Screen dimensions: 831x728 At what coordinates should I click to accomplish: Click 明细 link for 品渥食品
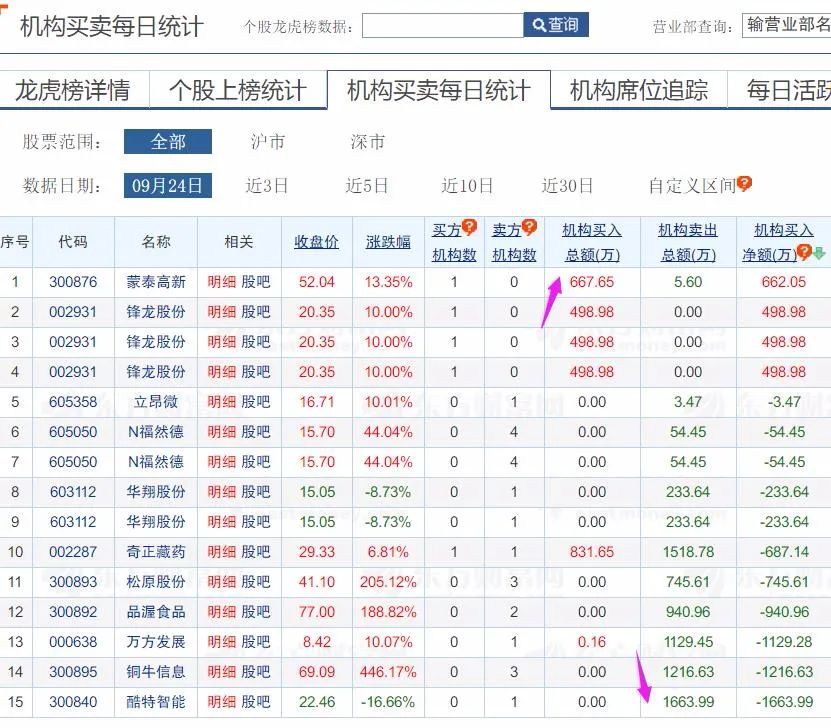222,612
